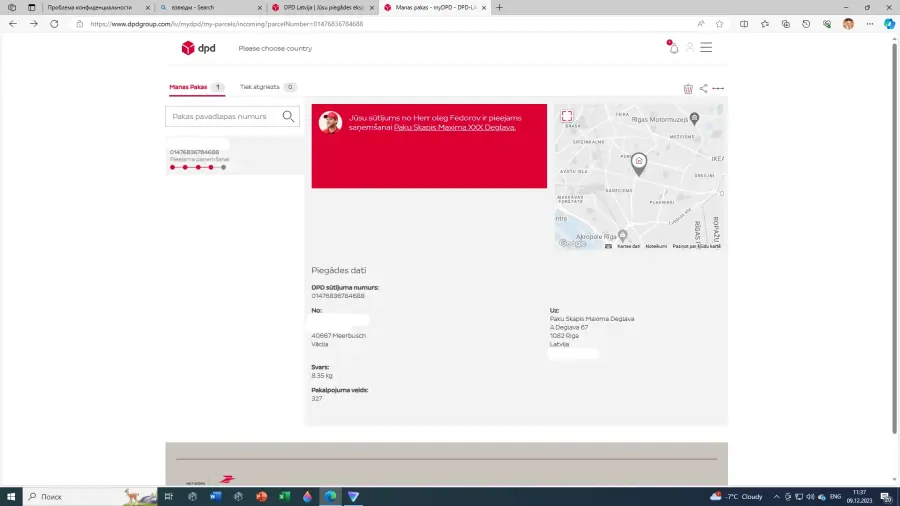Image resolution: width=900 pixels, height=506 pixels.
Task: Click the taskbar search box
Action: click(x=90, y=496)
